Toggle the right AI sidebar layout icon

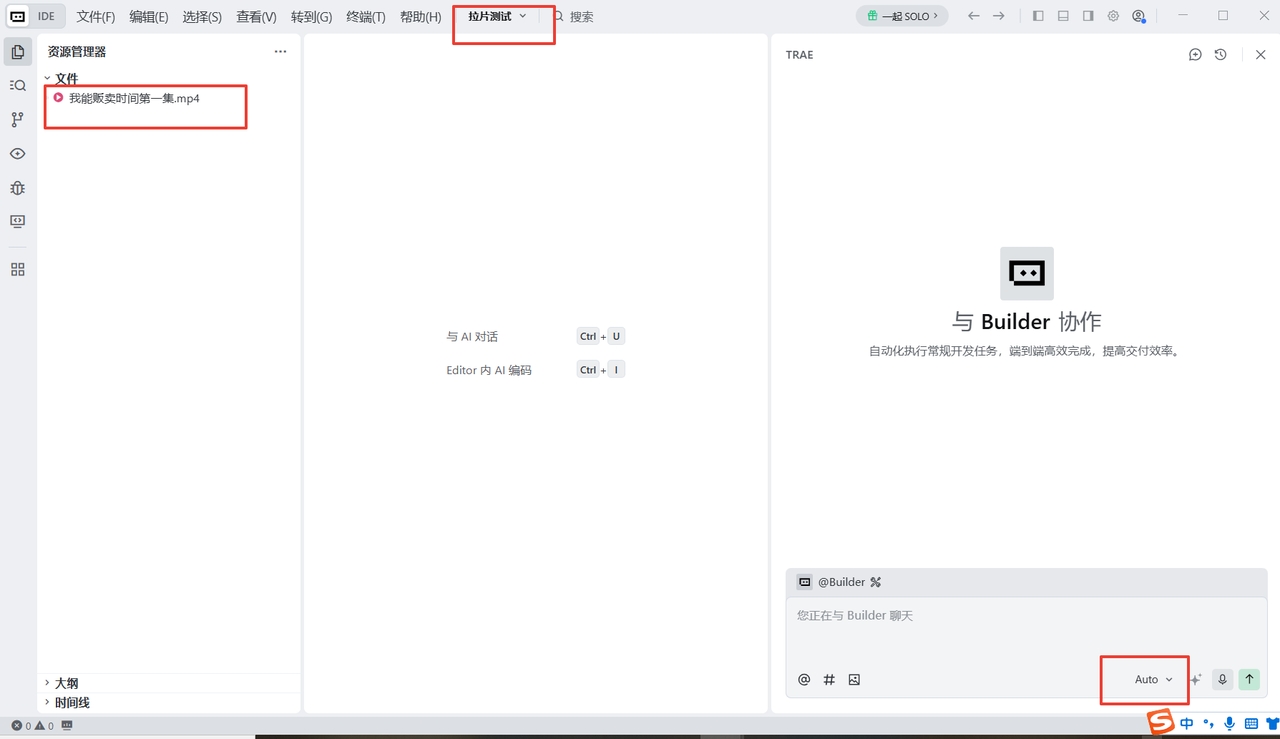[1088, 16]
